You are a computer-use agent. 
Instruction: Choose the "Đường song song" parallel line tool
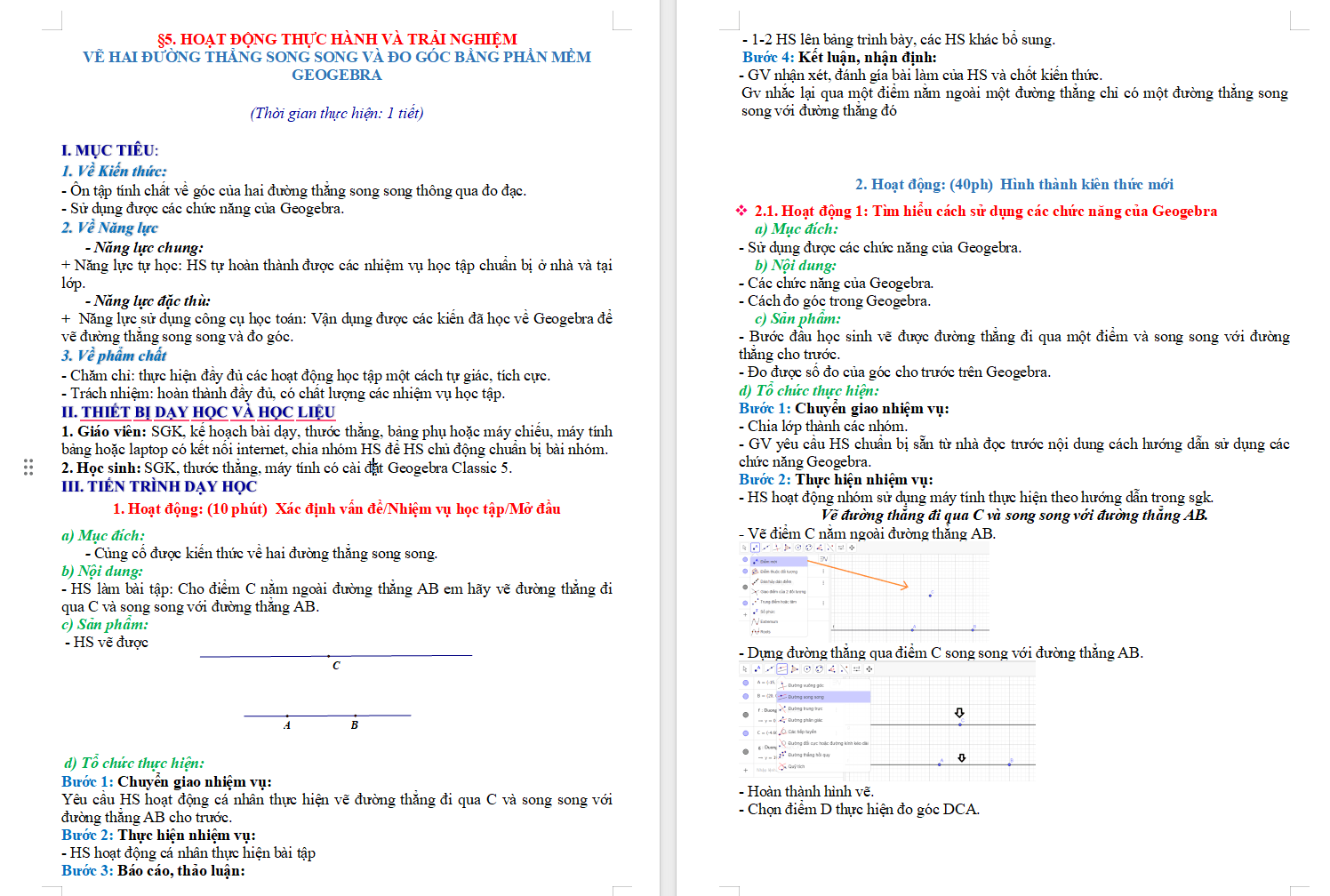(806, 697)
